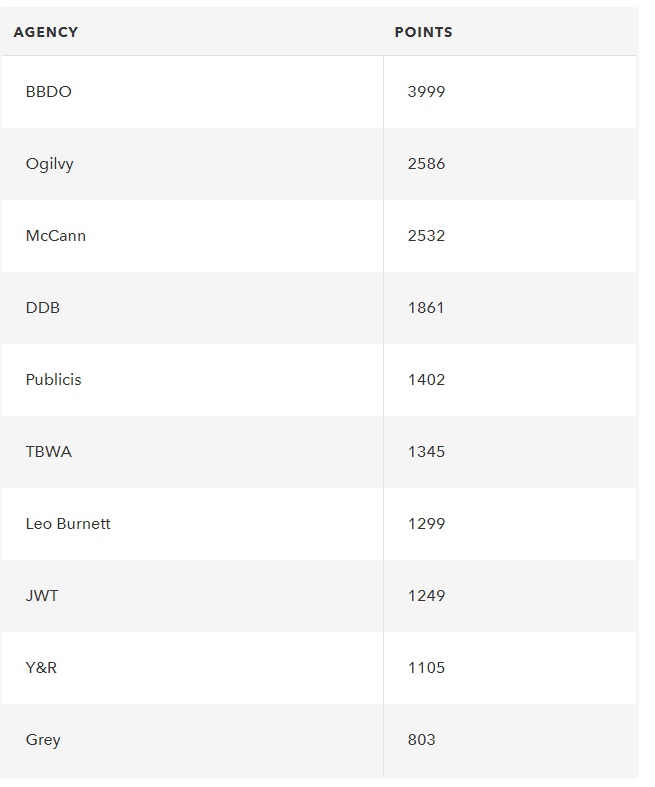This screenshot has height=787, width=655.
Task: Click the 1861 points value
Action: 426,308
